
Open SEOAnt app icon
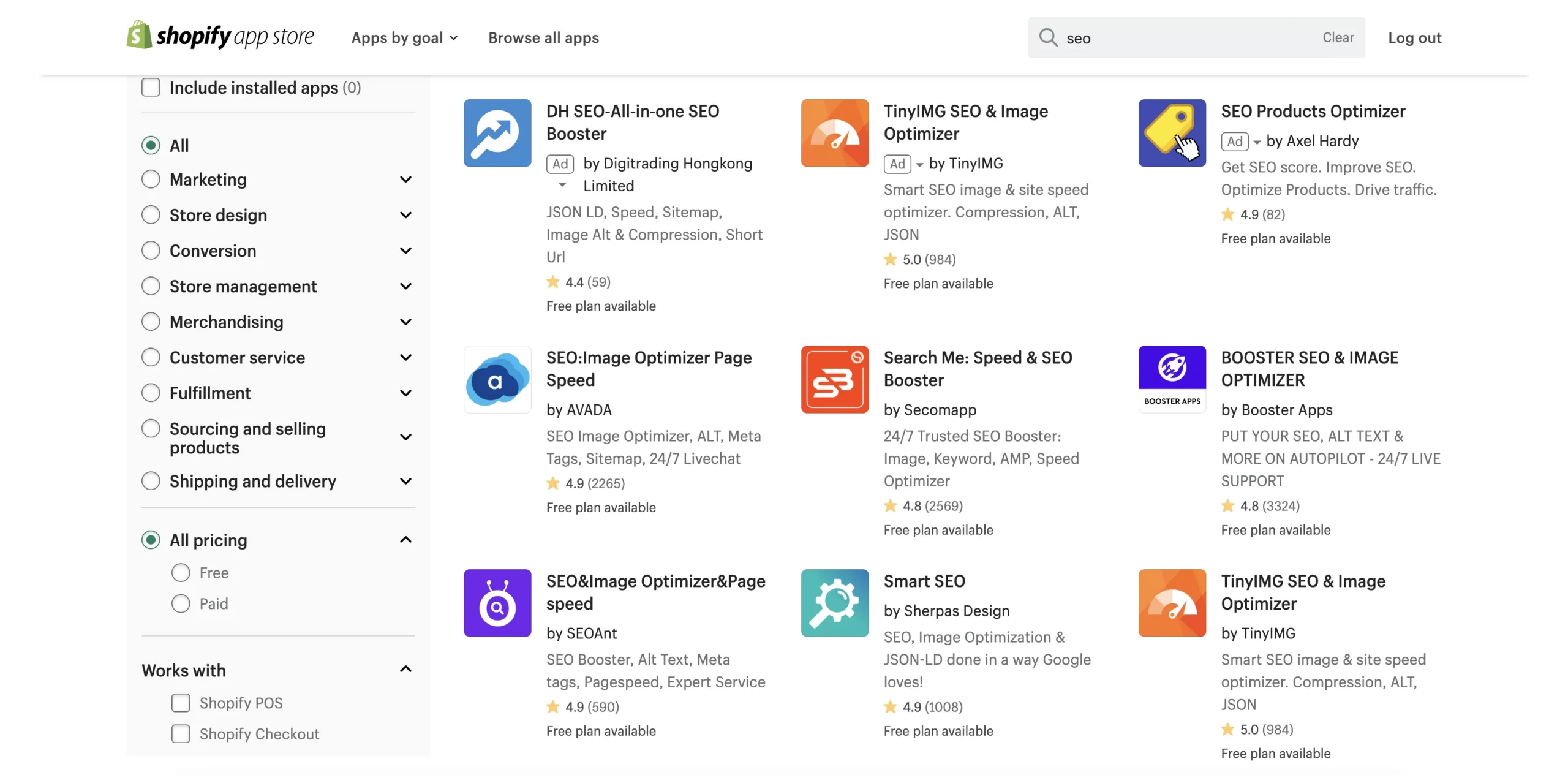pos(497,603)
